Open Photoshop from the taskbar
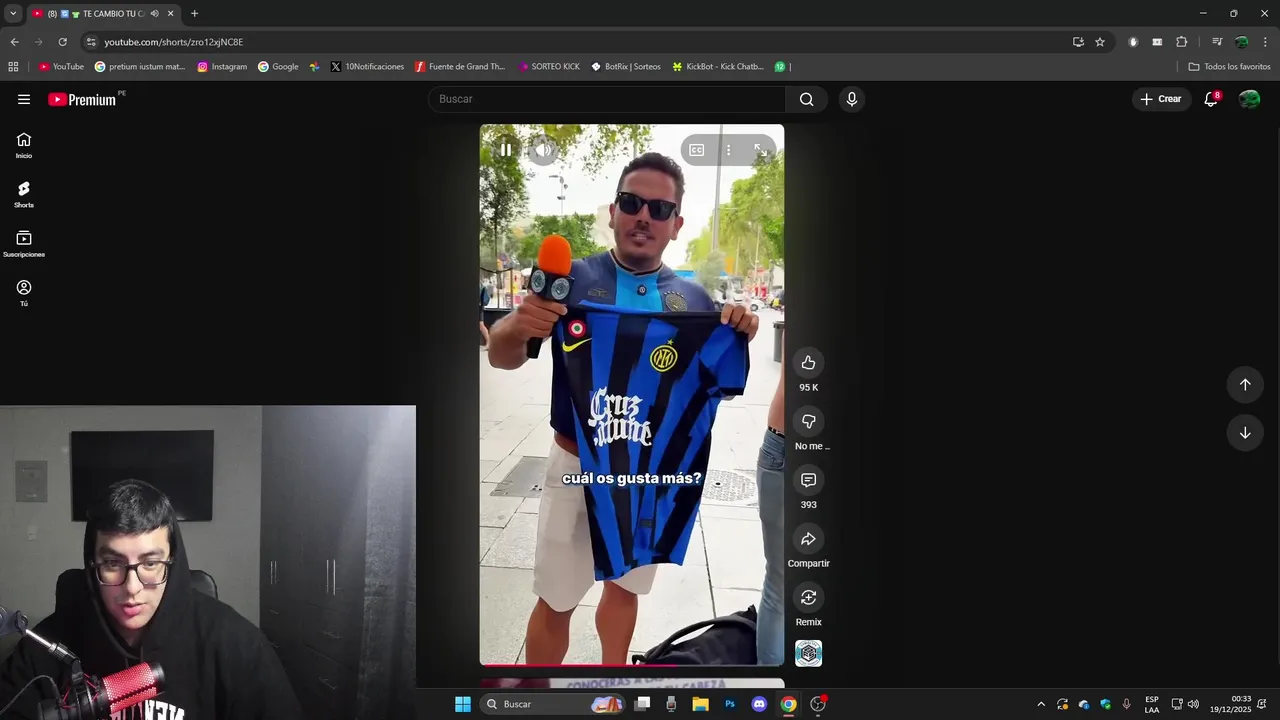This screenshot has width=1280, height=720. tap(730, 704)
